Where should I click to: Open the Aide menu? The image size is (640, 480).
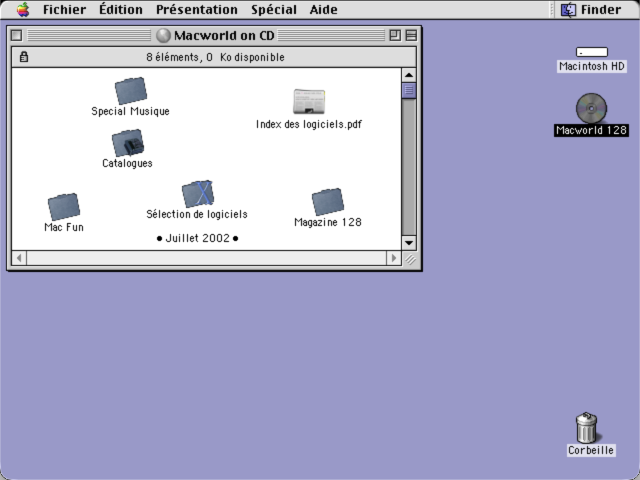point(323,9)
